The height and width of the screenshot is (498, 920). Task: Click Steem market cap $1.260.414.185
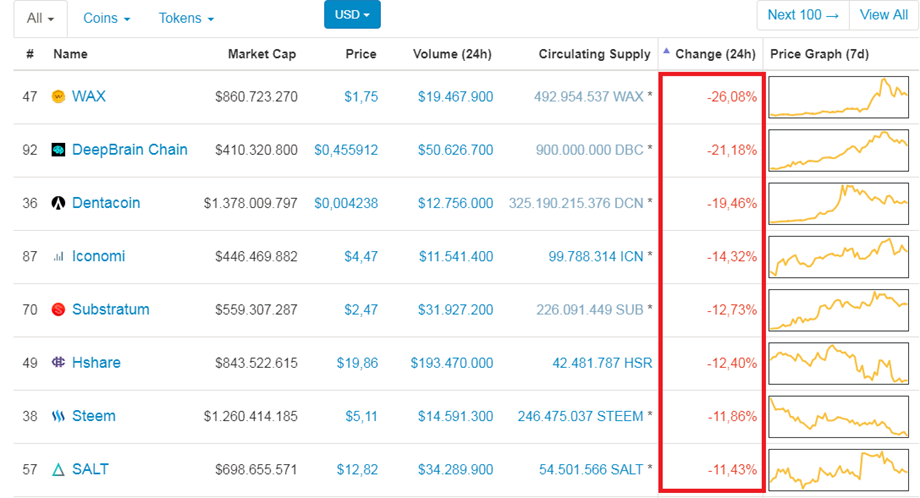click(251, 416)
